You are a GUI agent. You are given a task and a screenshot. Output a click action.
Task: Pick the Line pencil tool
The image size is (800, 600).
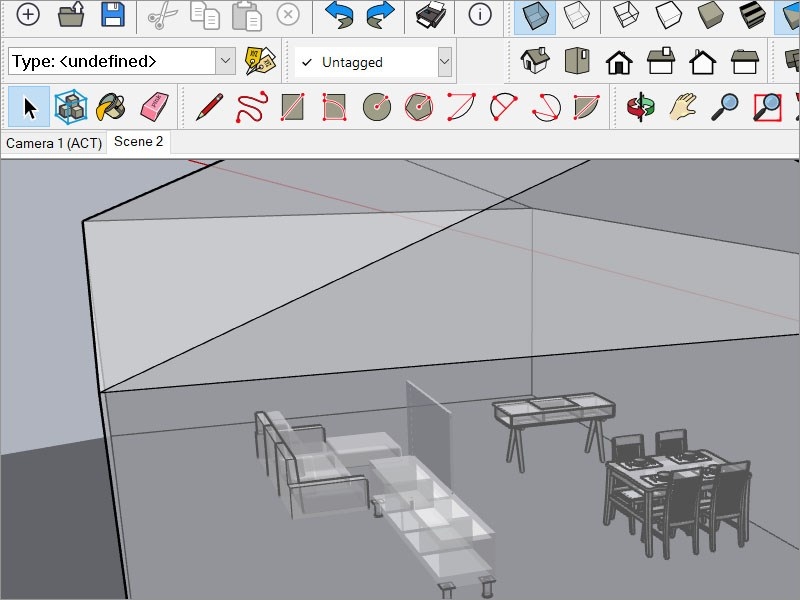click(x=211, y=105)
